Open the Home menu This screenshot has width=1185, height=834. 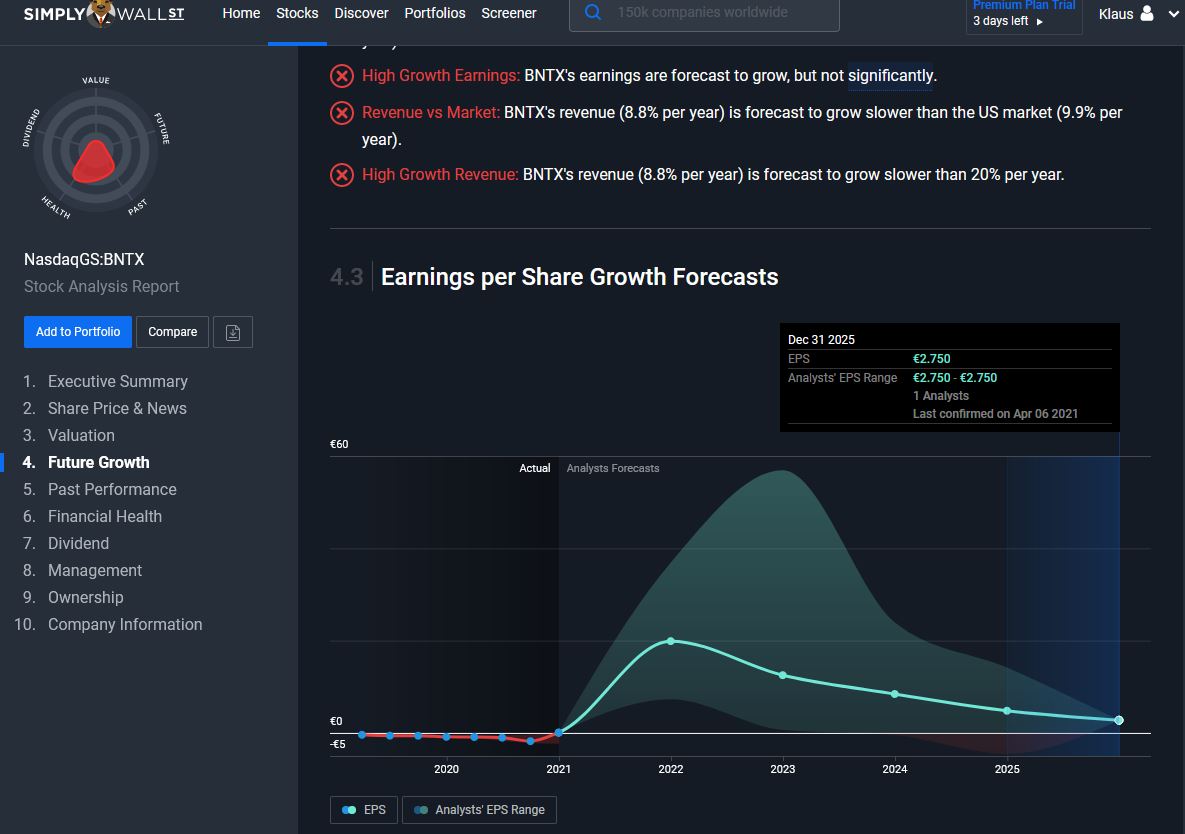tap(241, 14)
